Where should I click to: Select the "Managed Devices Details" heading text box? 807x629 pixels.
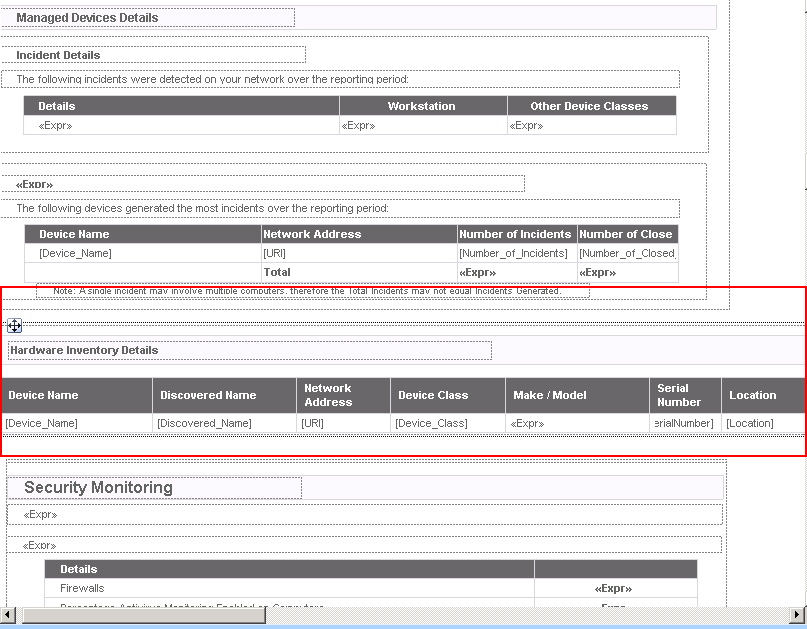pyautogui.click(x=148, y=18)
